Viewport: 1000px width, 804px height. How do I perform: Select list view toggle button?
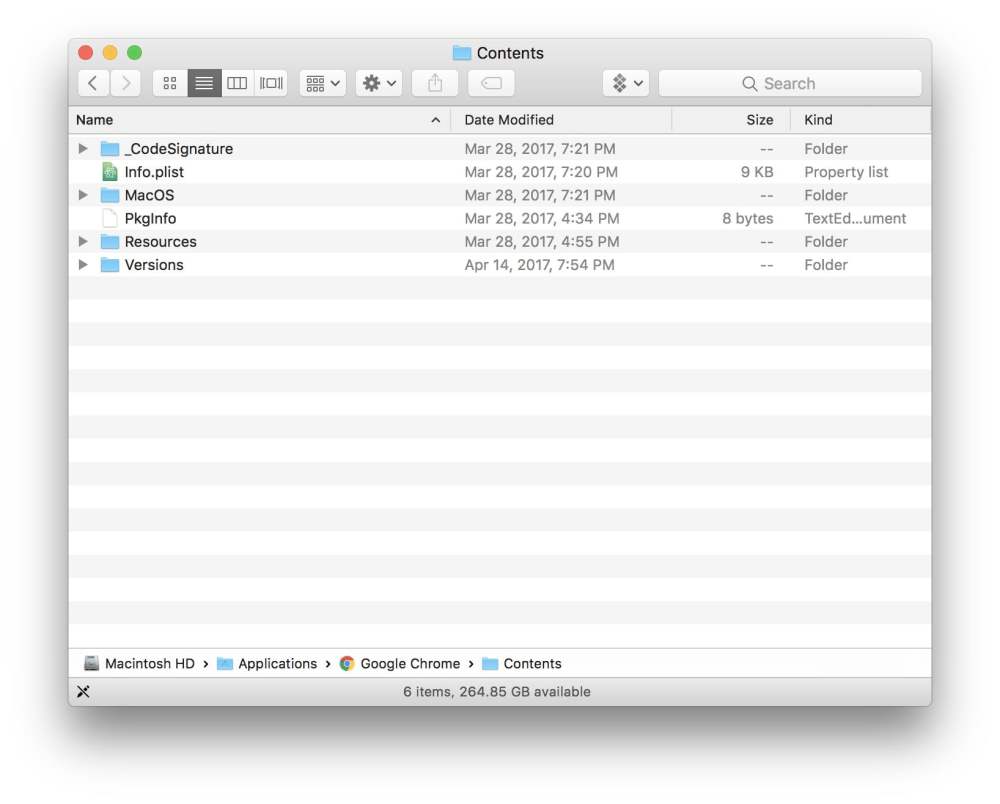click(204, 83)
